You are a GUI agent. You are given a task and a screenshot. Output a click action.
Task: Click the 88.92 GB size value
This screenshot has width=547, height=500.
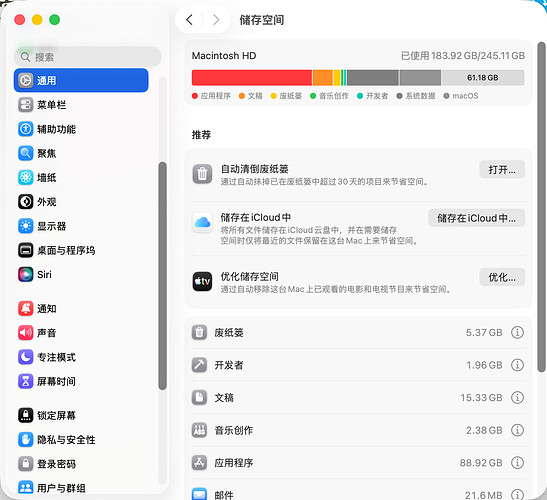pos(481,463)
